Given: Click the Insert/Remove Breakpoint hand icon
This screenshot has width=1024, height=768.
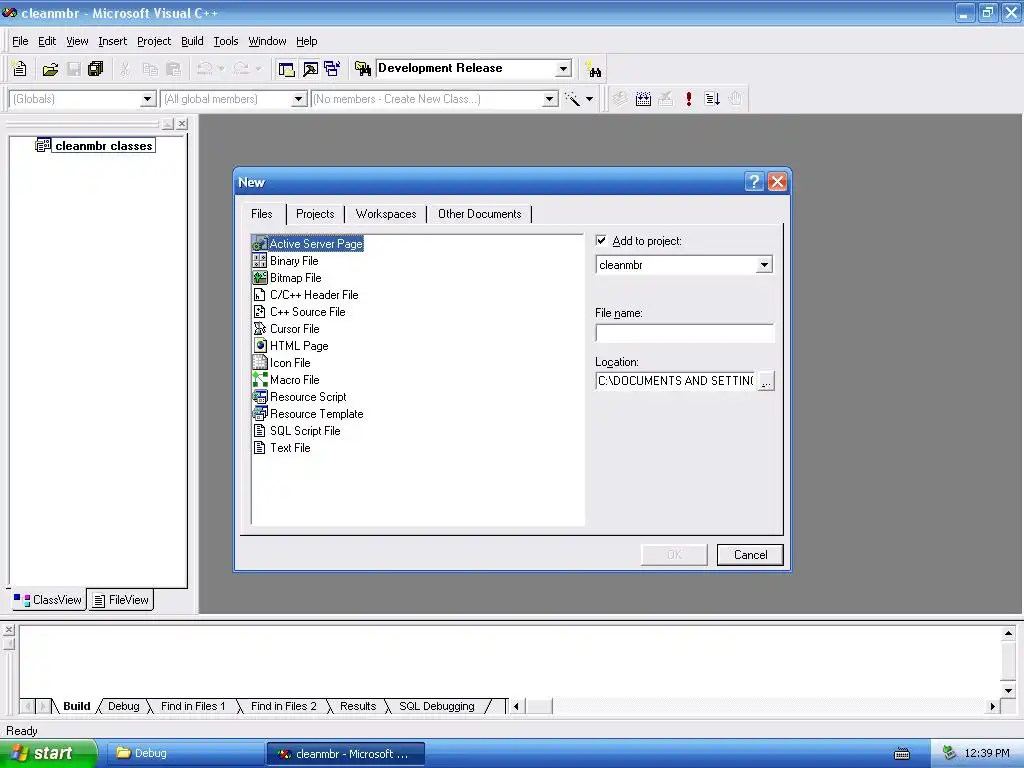Looking at the screenshot, I should pyautogui.click(x=735, y=99).
